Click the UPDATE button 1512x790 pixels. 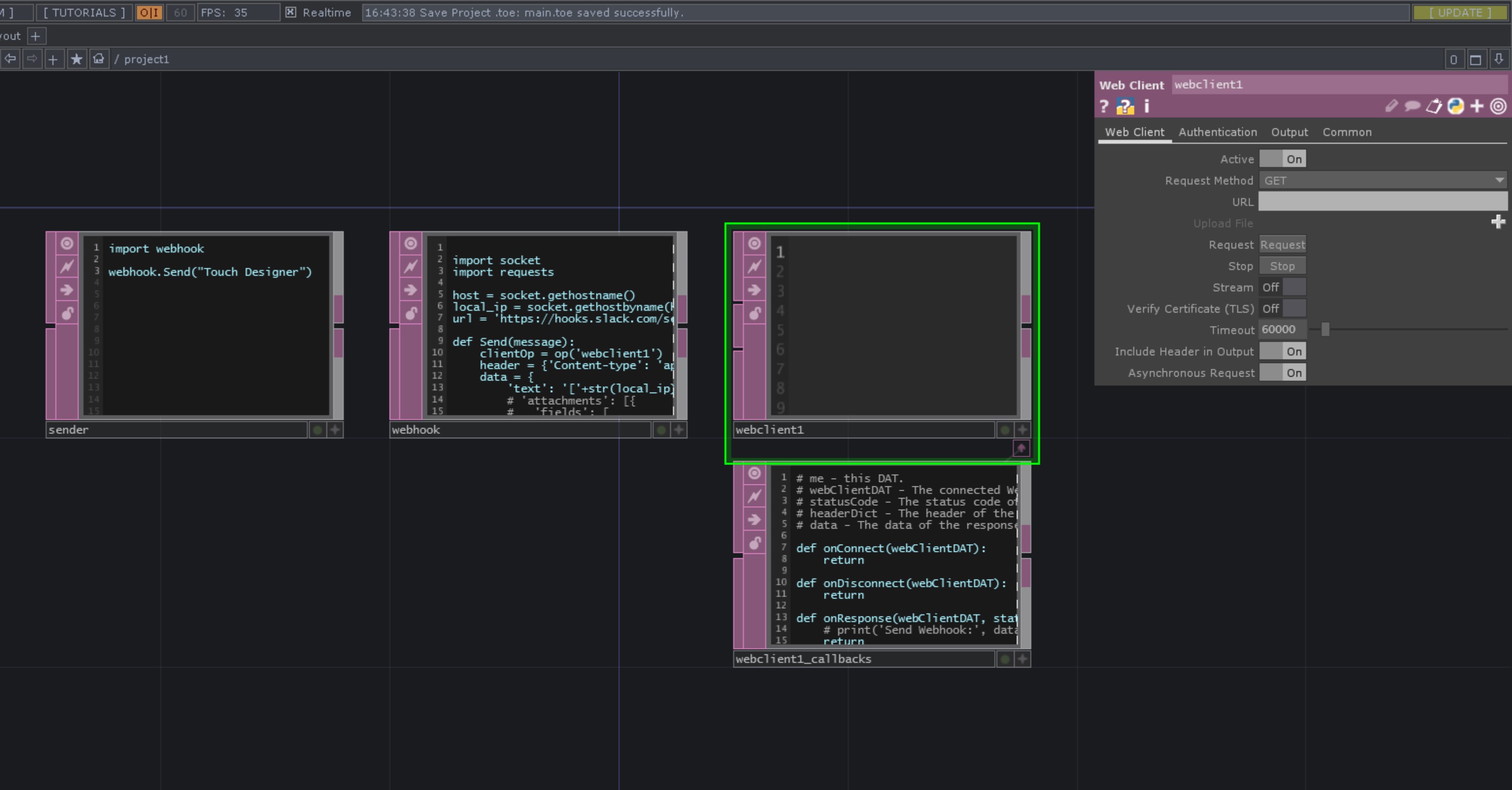(x=1461, y=12)
